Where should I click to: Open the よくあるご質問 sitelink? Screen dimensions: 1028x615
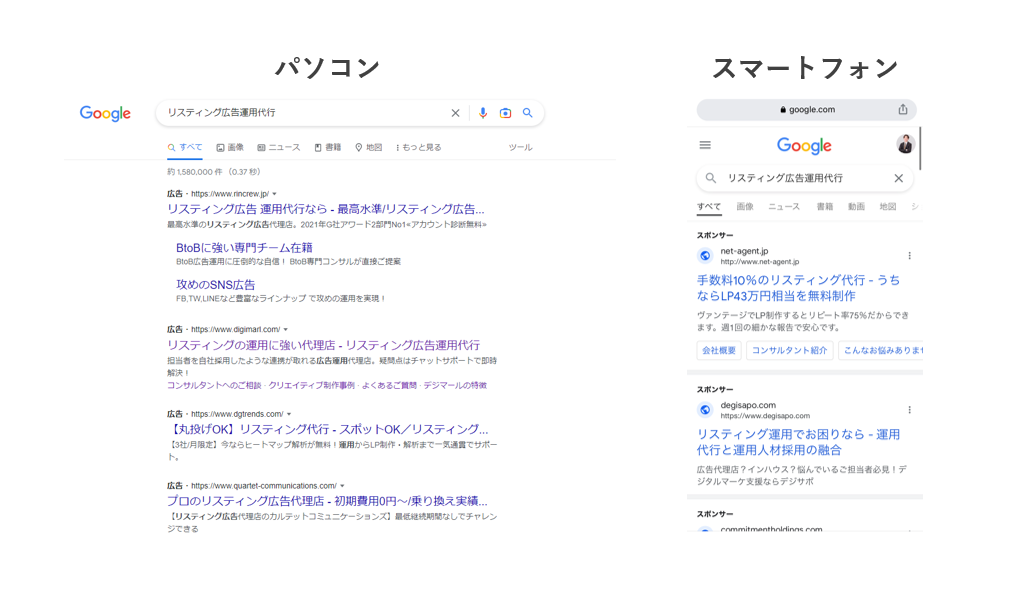(x=389, y=386)
